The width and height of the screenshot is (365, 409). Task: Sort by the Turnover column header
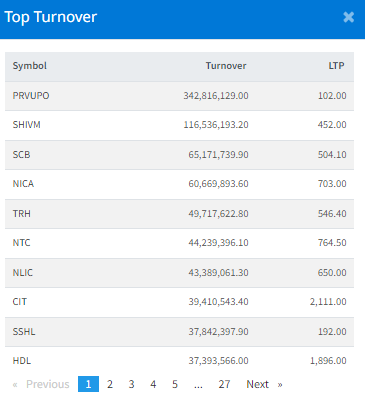click(226, 66)
